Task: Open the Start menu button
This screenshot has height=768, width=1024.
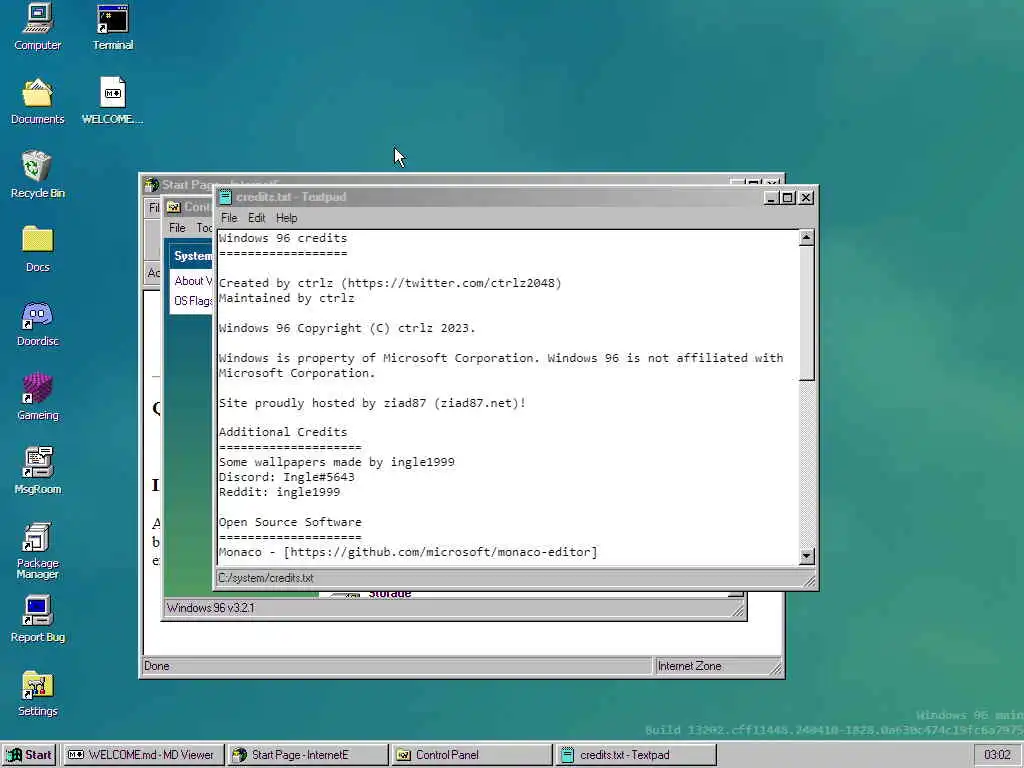Action: pyautogui.click(x=29, y=755)
